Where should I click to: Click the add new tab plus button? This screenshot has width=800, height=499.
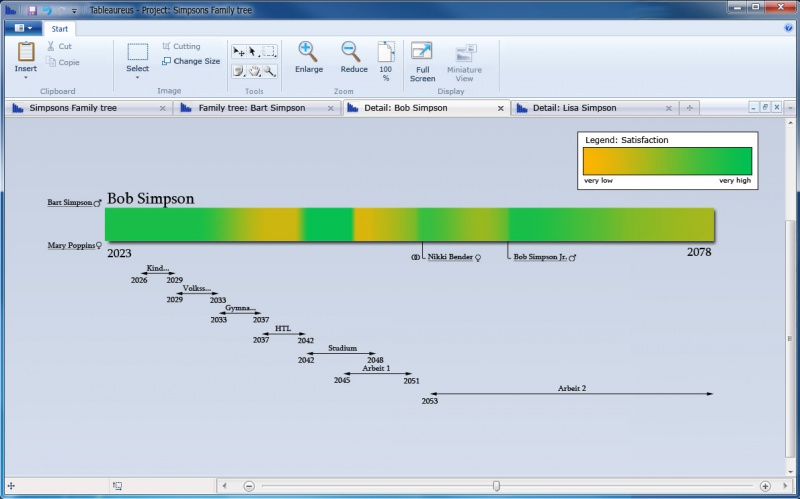[689, 108]
